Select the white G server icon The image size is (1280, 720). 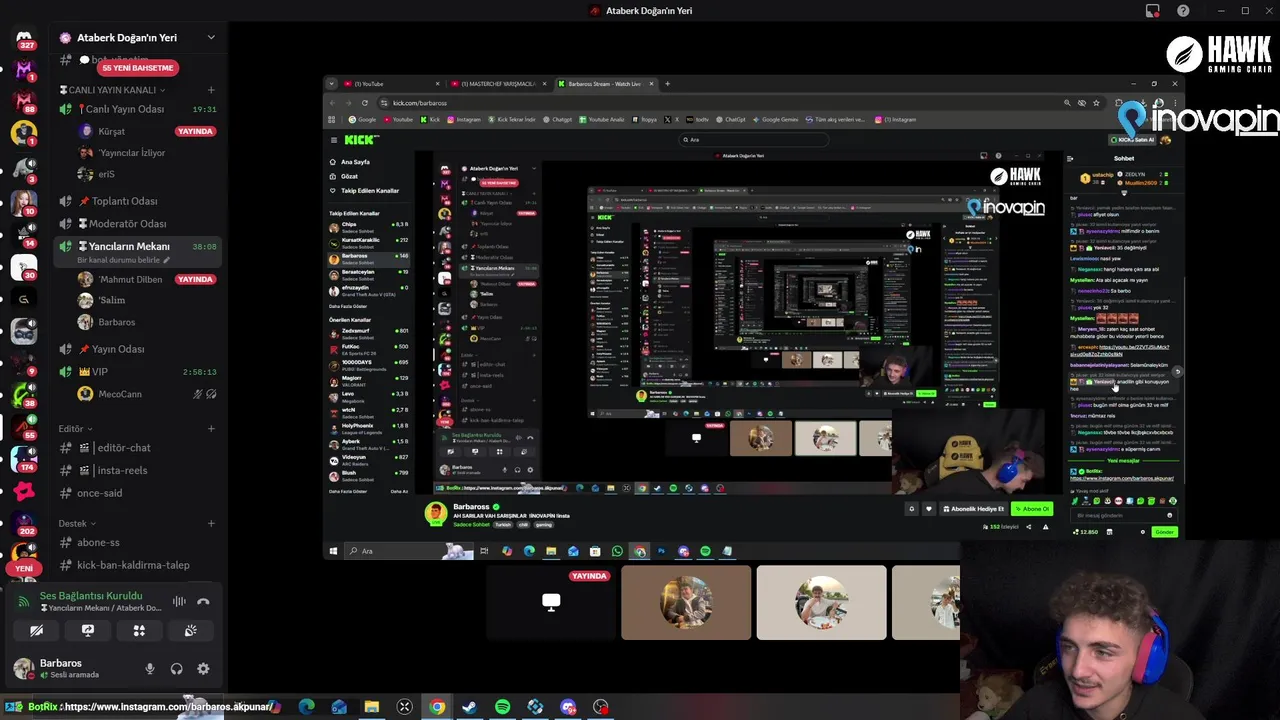(24, 299)
